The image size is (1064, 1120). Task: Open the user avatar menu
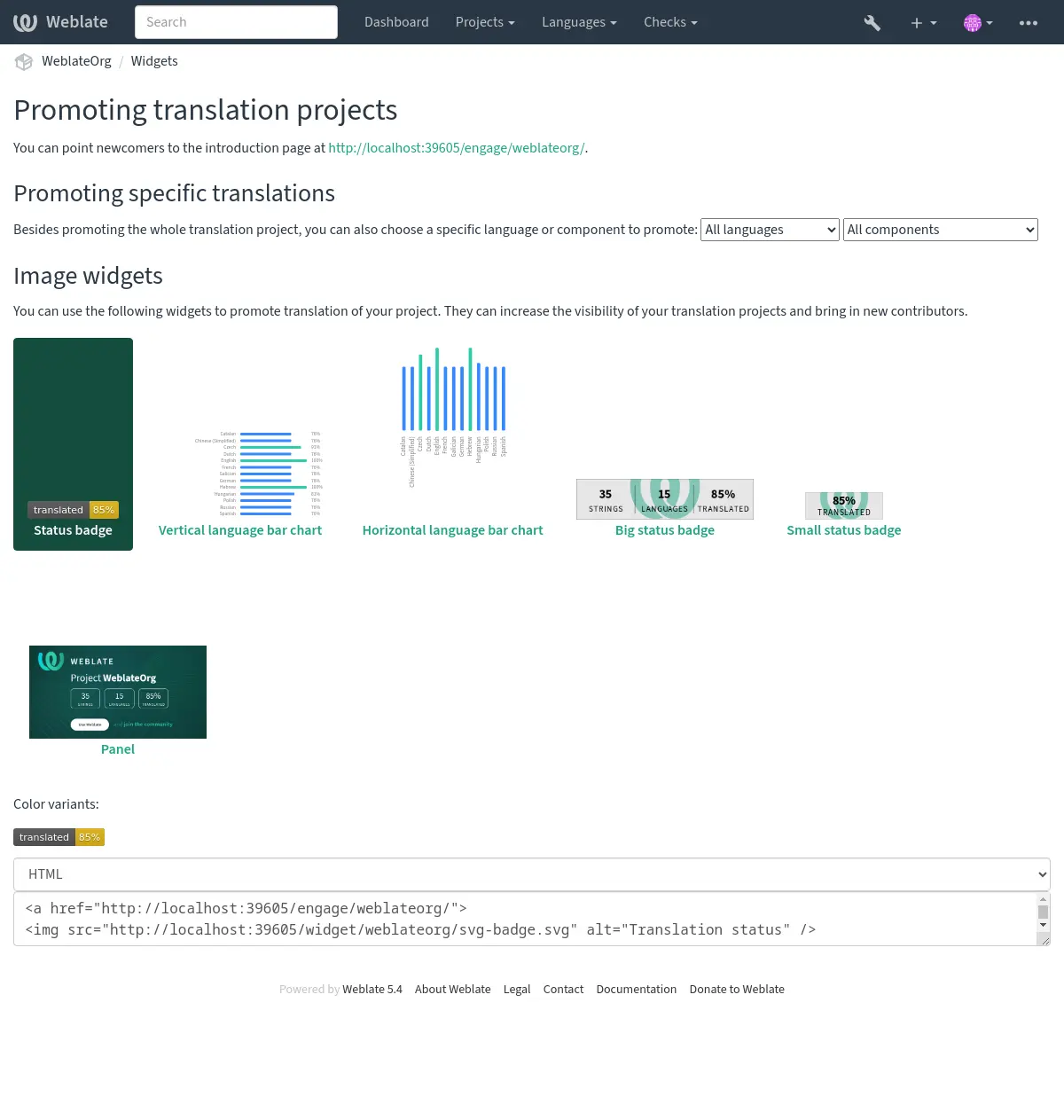978,23
